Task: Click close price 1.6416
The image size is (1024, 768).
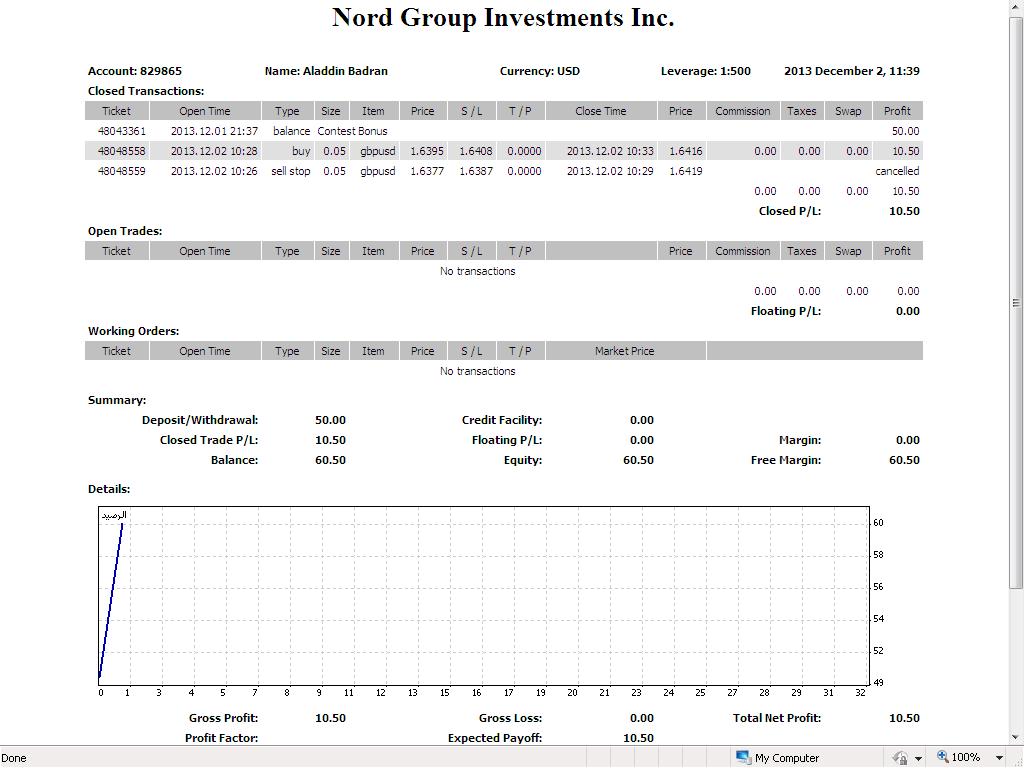Action: pyautogui.click(x=686, y=151)
